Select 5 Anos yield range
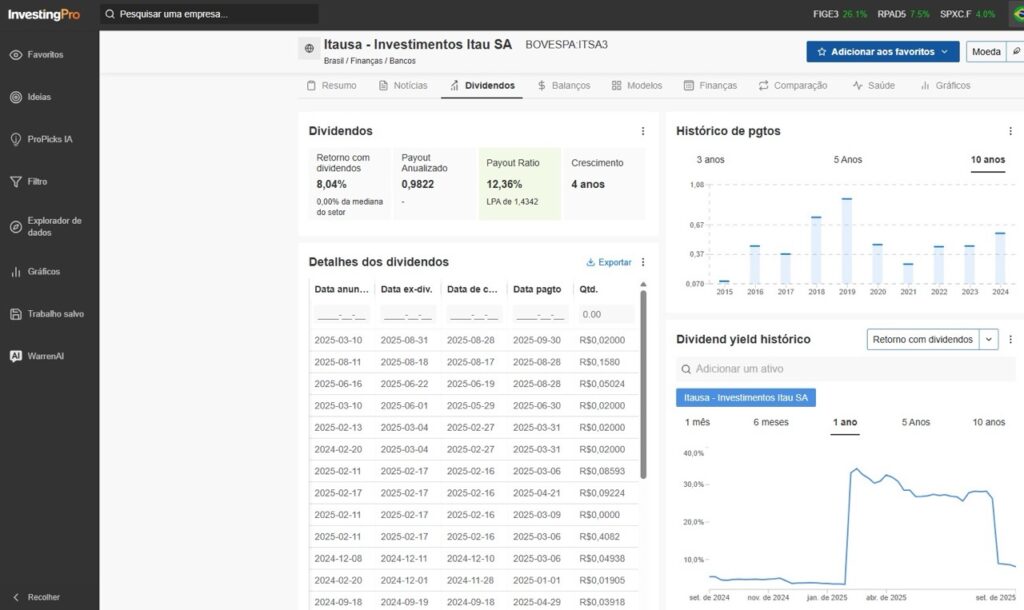The image size is (1024, 610). (x=916, y=423)
